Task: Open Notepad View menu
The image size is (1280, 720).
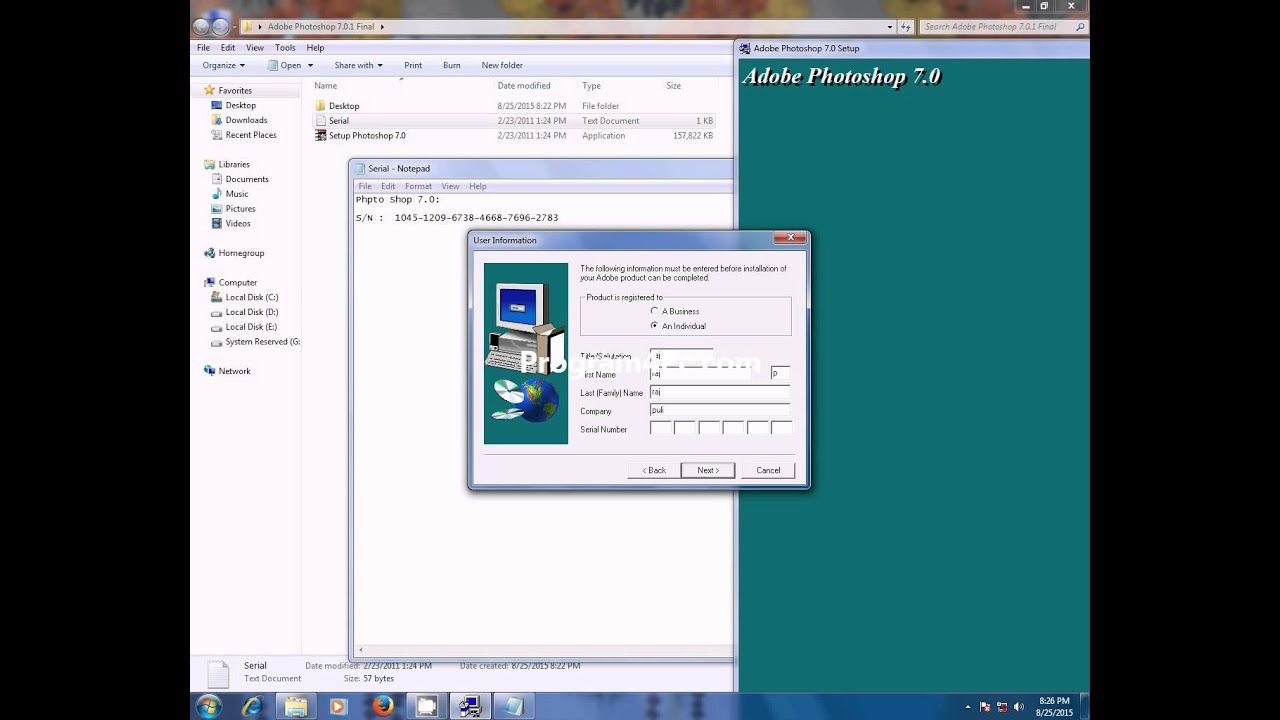Action: point(450,186)
